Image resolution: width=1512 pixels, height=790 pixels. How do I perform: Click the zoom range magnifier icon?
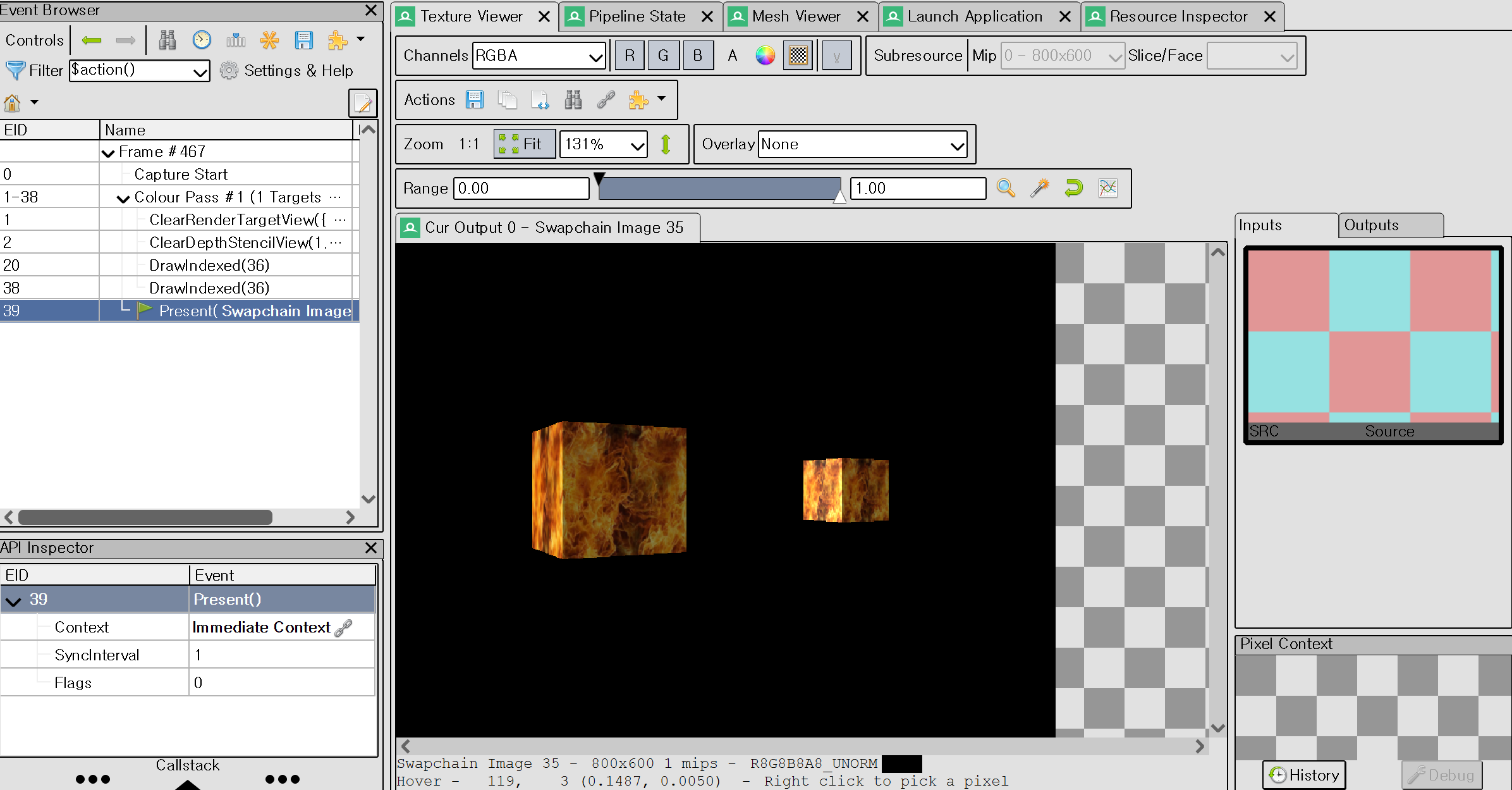pyautogui.click(x=1006, y=188)
